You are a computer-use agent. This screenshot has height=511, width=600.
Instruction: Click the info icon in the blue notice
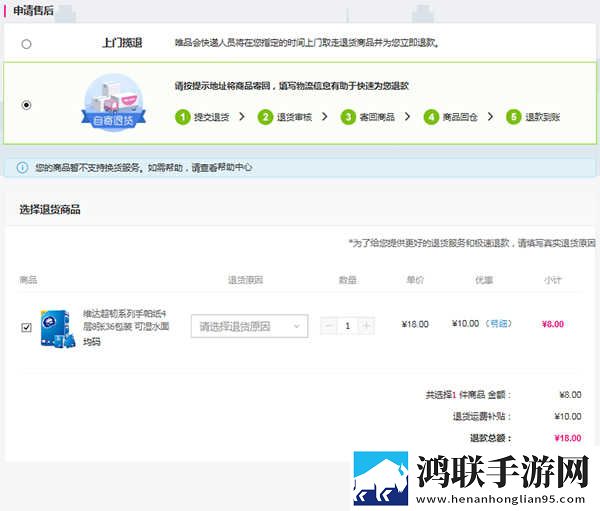(22, 167)
